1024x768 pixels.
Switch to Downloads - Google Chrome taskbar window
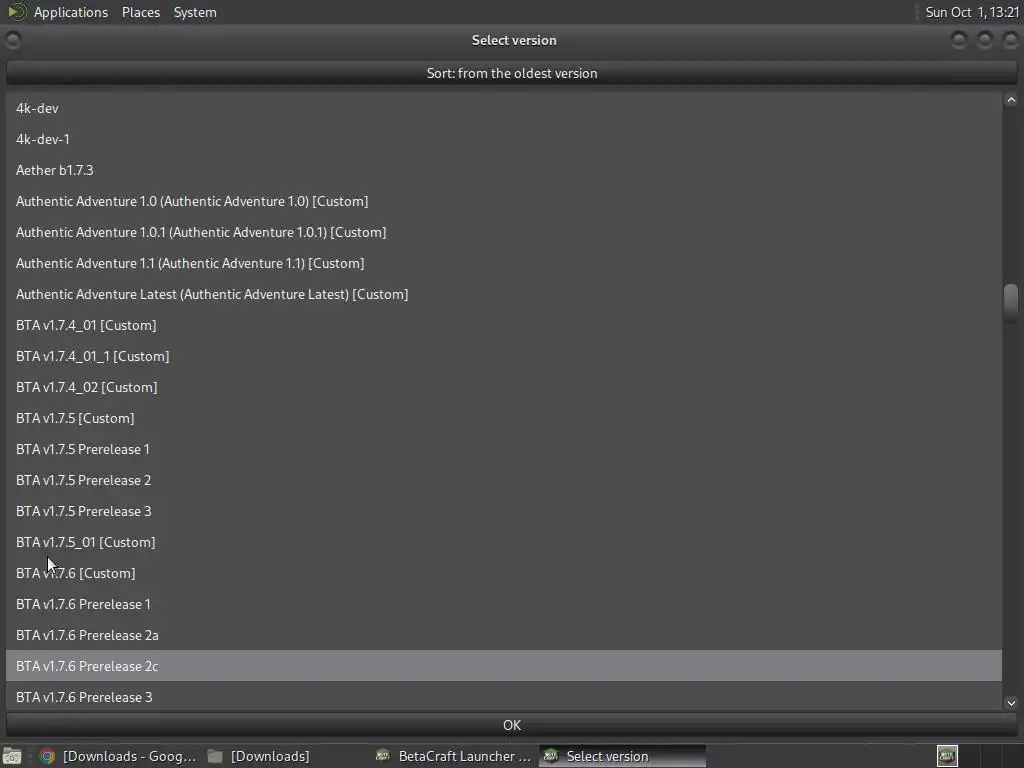coord(118,756)
